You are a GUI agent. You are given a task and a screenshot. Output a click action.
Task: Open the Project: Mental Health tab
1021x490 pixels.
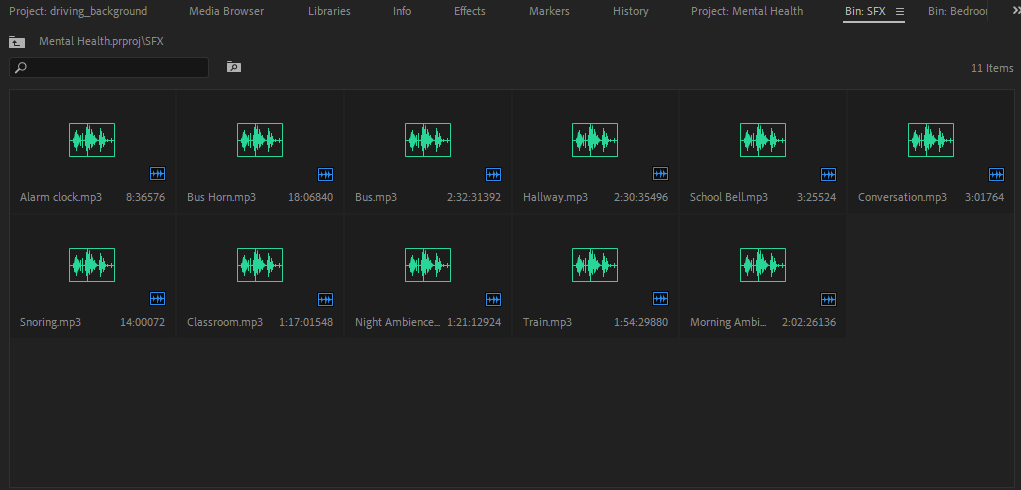[x=747, y=11]
